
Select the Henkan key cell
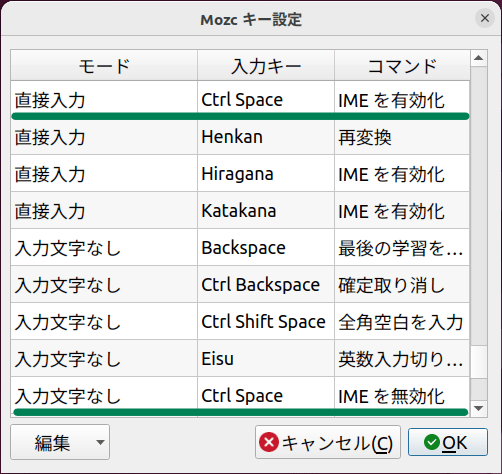(266, 136)
